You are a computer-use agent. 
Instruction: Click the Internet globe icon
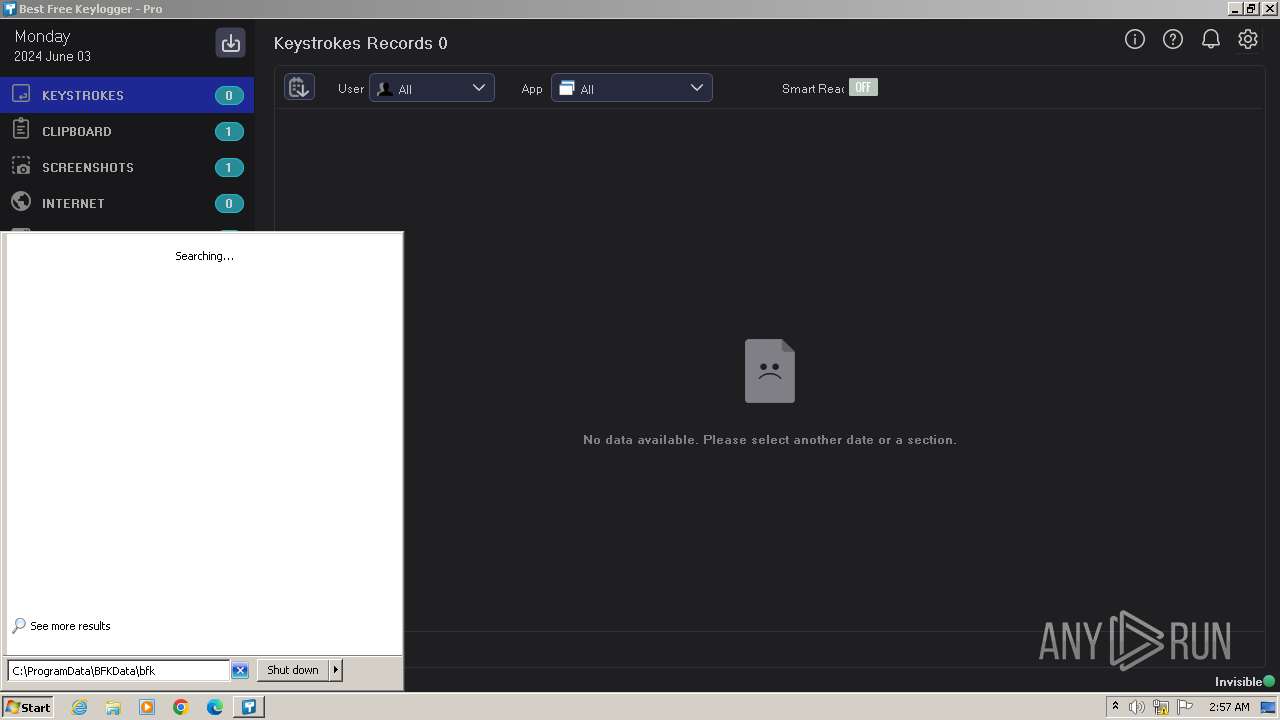(x=21, y=203)
